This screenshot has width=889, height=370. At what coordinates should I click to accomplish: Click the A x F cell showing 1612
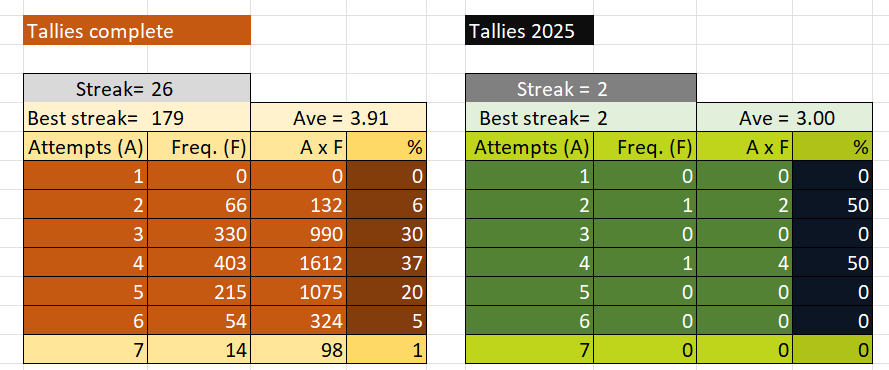299,262
